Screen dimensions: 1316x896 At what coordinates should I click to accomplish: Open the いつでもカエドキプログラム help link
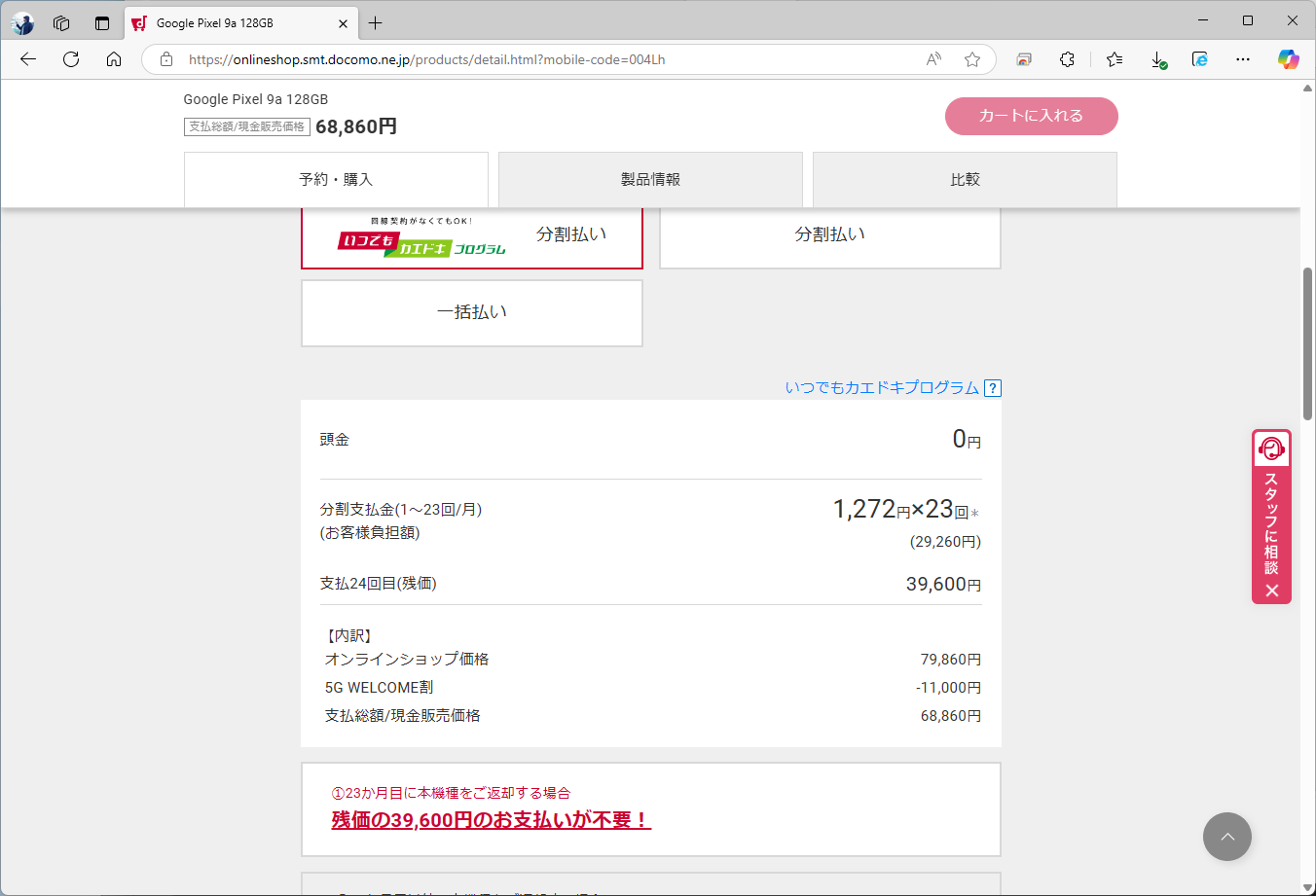(x=882, y=387)
